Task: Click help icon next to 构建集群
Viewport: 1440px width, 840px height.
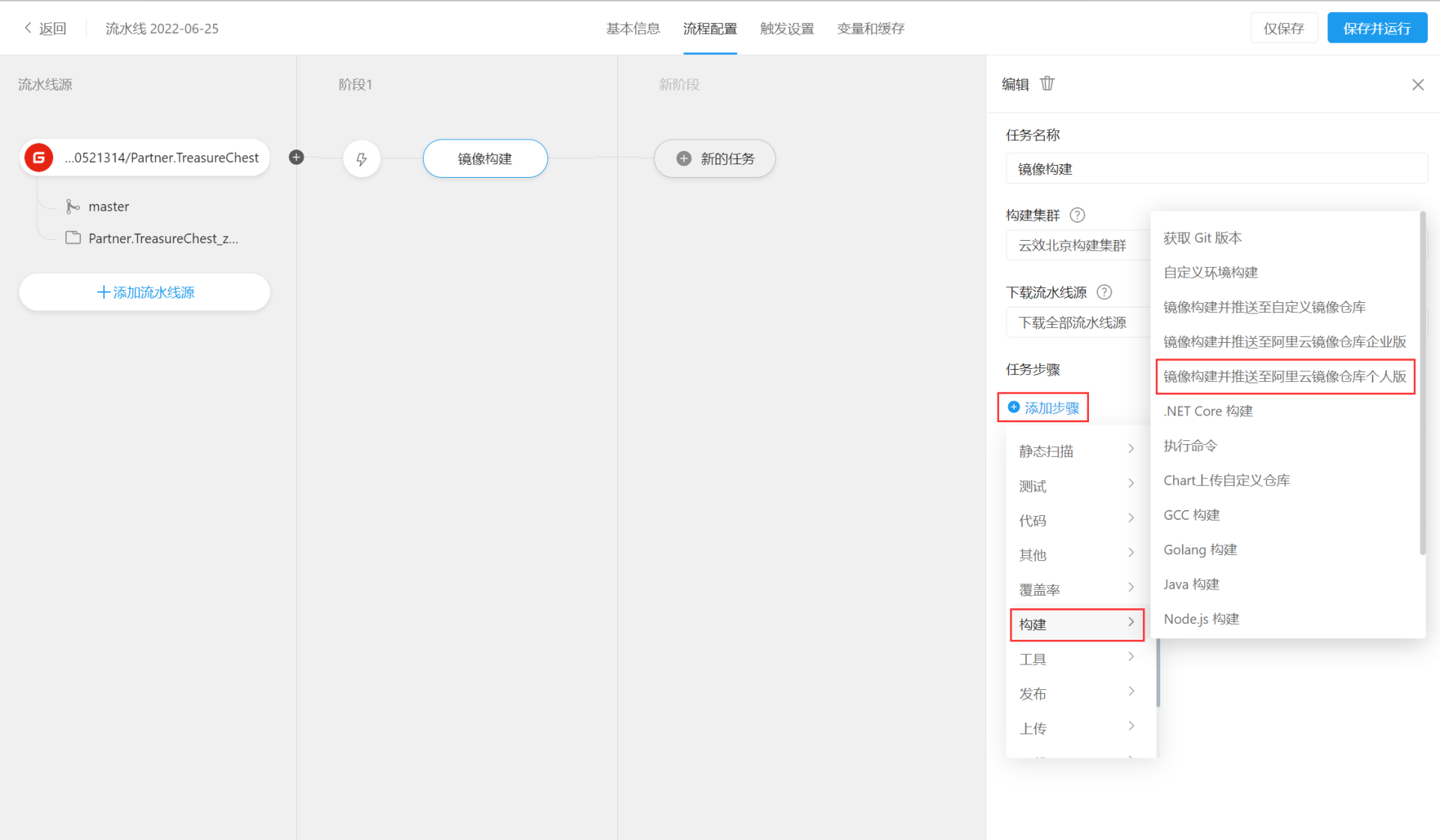Action: point(1077,215)
